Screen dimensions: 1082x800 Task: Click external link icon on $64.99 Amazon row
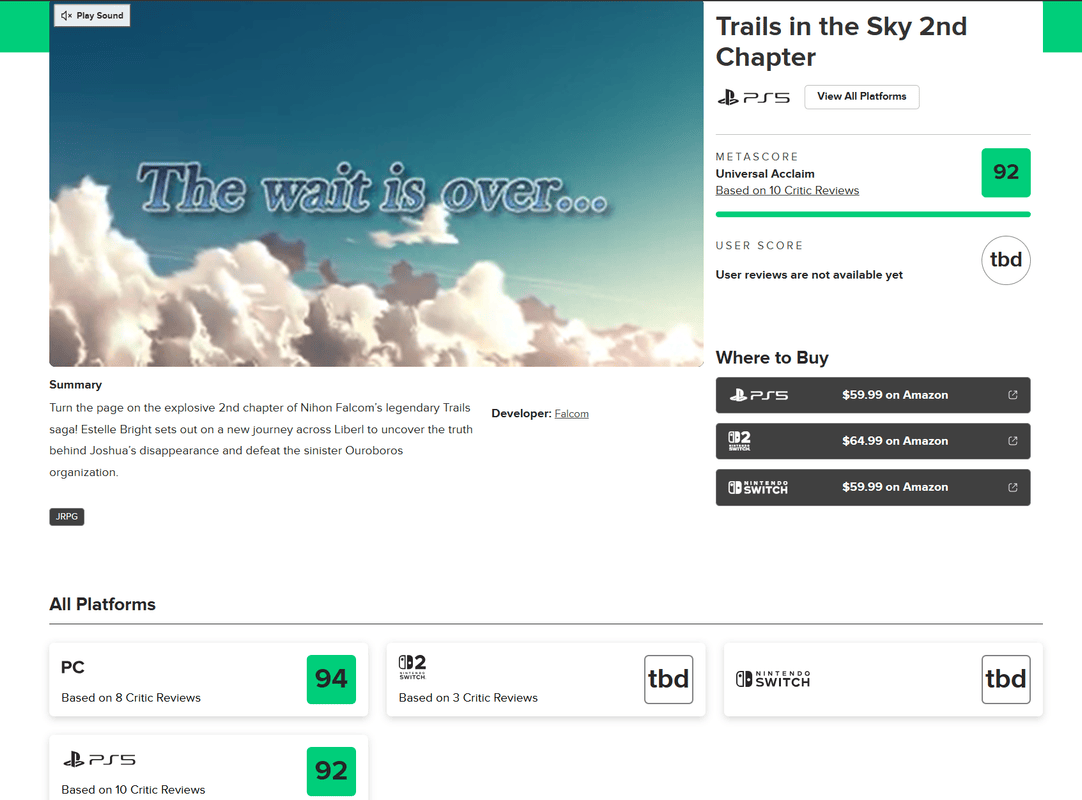pyautogui.click(x=1012, y=441)
